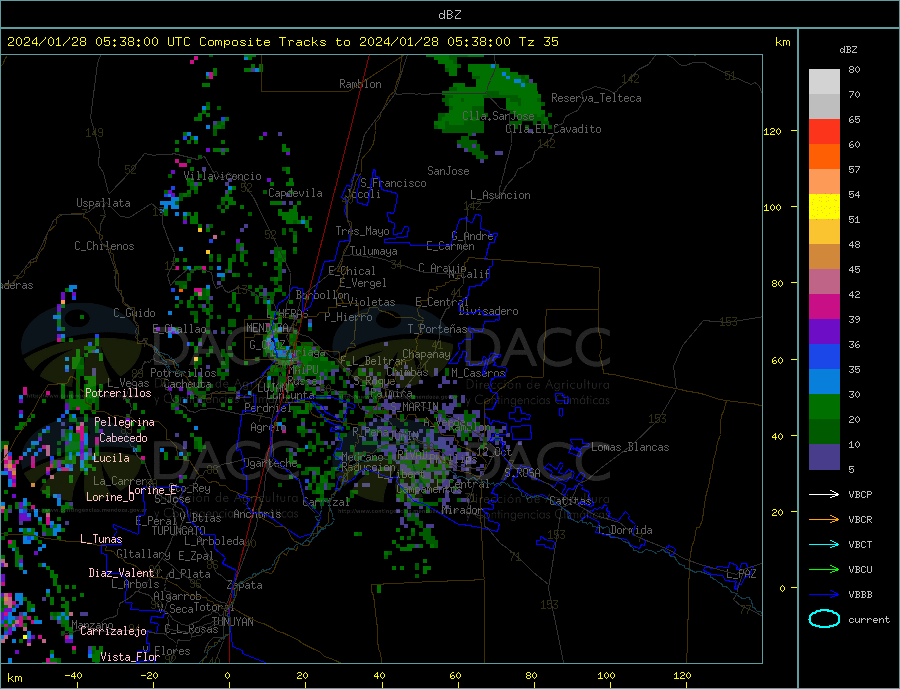Viewport: 900px width, 689px height.
Task: Click the 'VBBB' legend label
Action: (860, 595)
